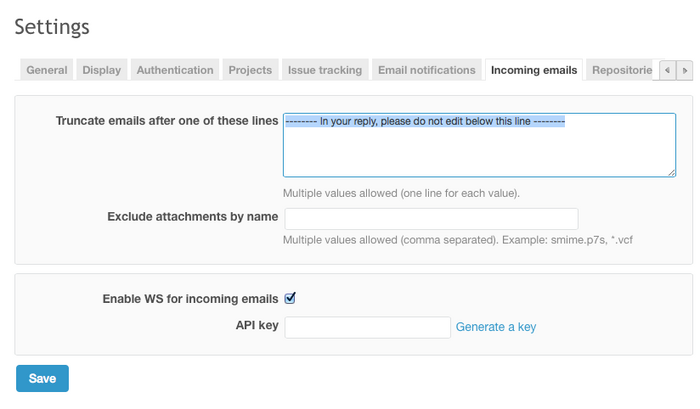Open the Issue tracking tab
The image size is (700, 409).
coord(323,70)
